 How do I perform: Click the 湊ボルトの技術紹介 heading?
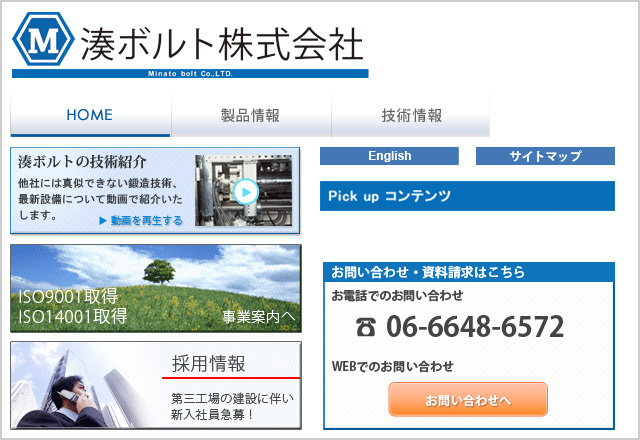pos(82,162)
